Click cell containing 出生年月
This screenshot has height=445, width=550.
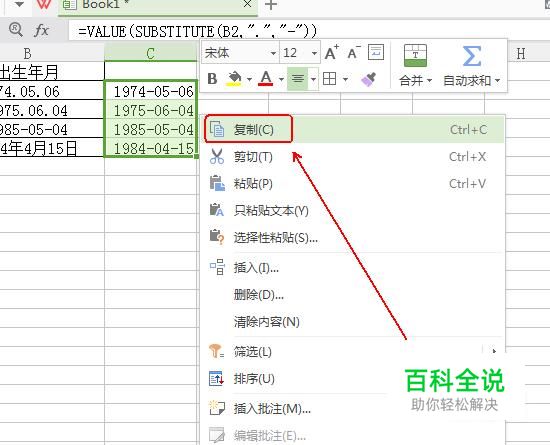click(x=52, y=72)
